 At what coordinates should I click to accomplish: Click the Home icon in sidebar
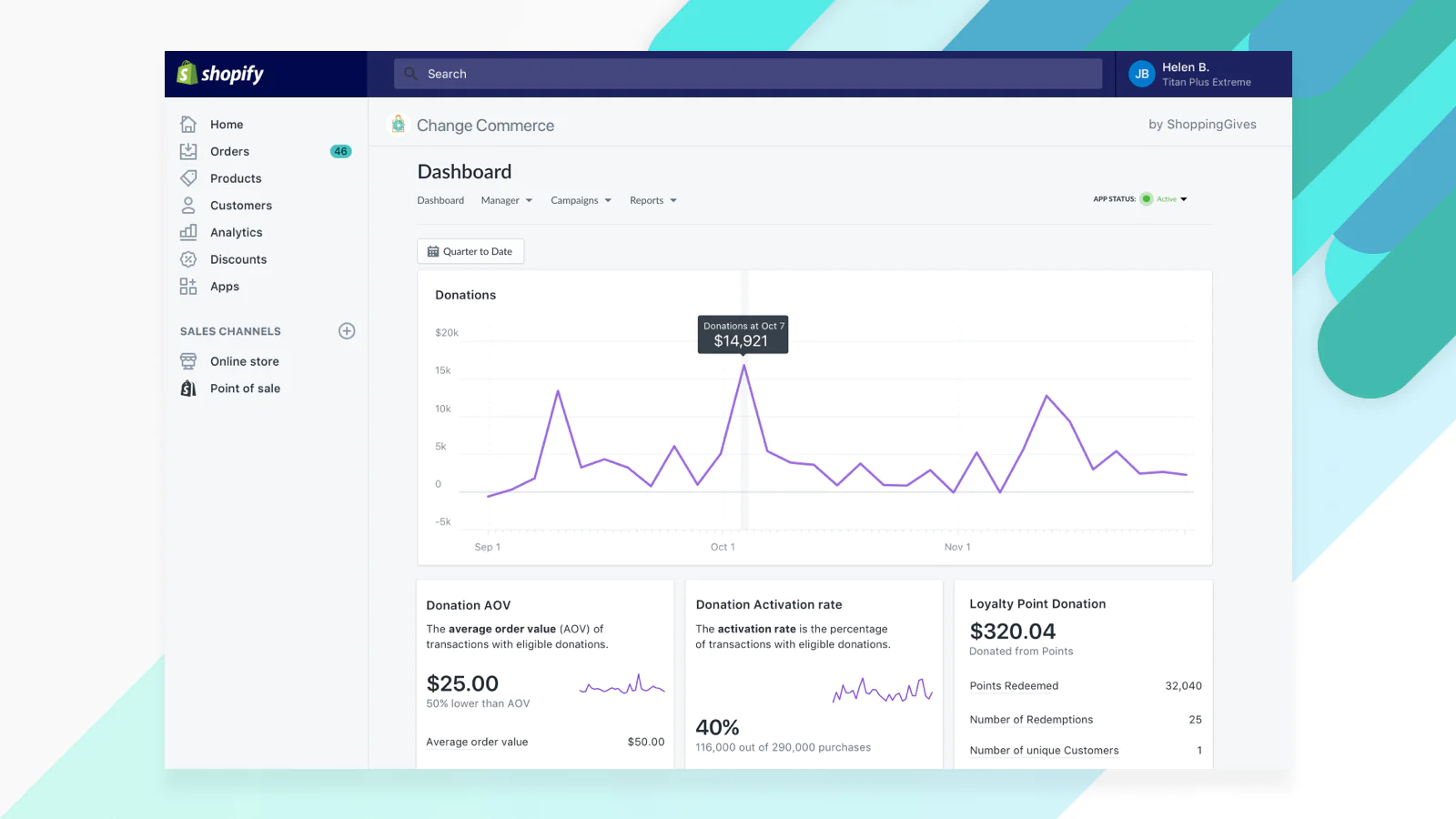(x=188, y=125)
